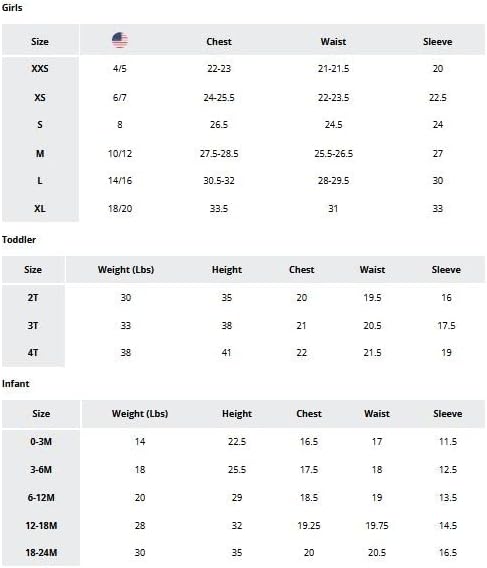Click the Toddler section heading
Screen dimensions: 487x568
click(19, 239)
